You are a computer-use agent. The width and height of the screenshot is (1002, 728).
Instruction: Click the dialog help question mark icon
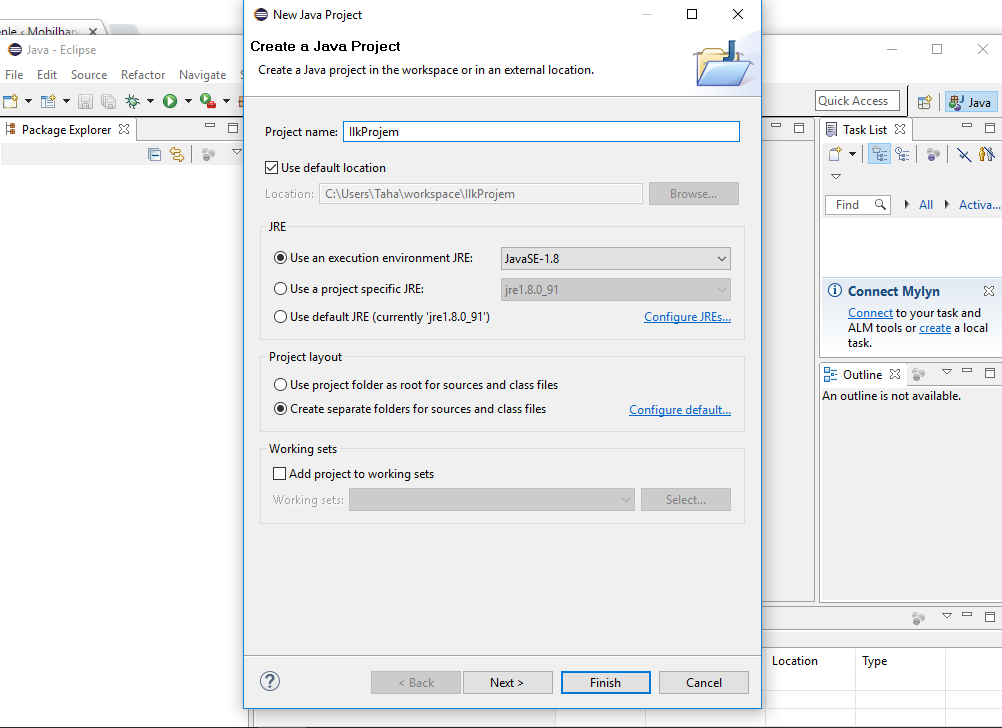click(x=270, y=681)
